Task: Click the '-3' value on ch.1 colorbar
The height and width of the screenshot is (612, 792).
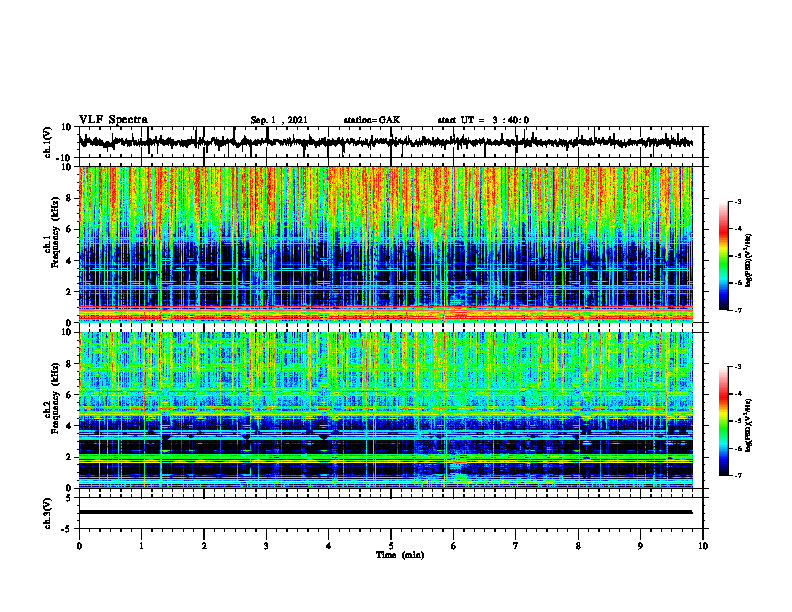Action: point(737,201)
